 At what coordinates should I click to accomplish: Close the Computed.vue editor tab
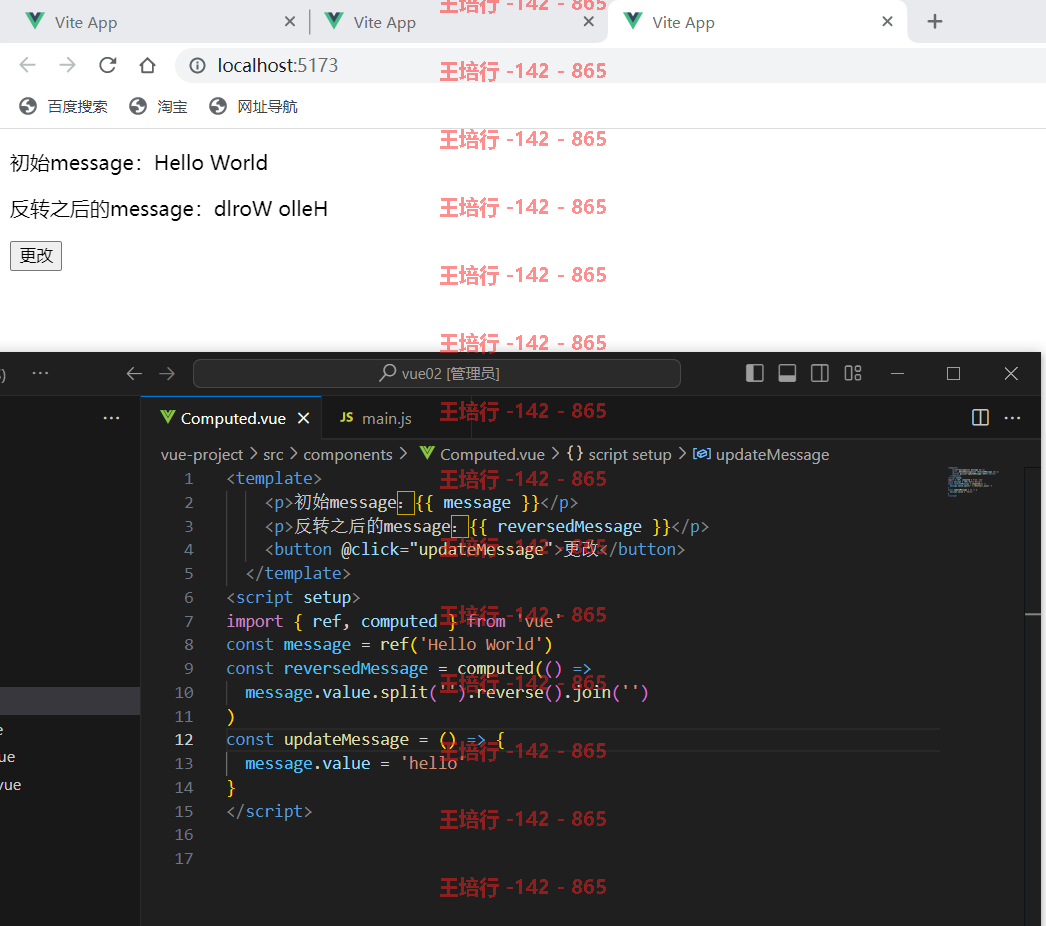304,418
